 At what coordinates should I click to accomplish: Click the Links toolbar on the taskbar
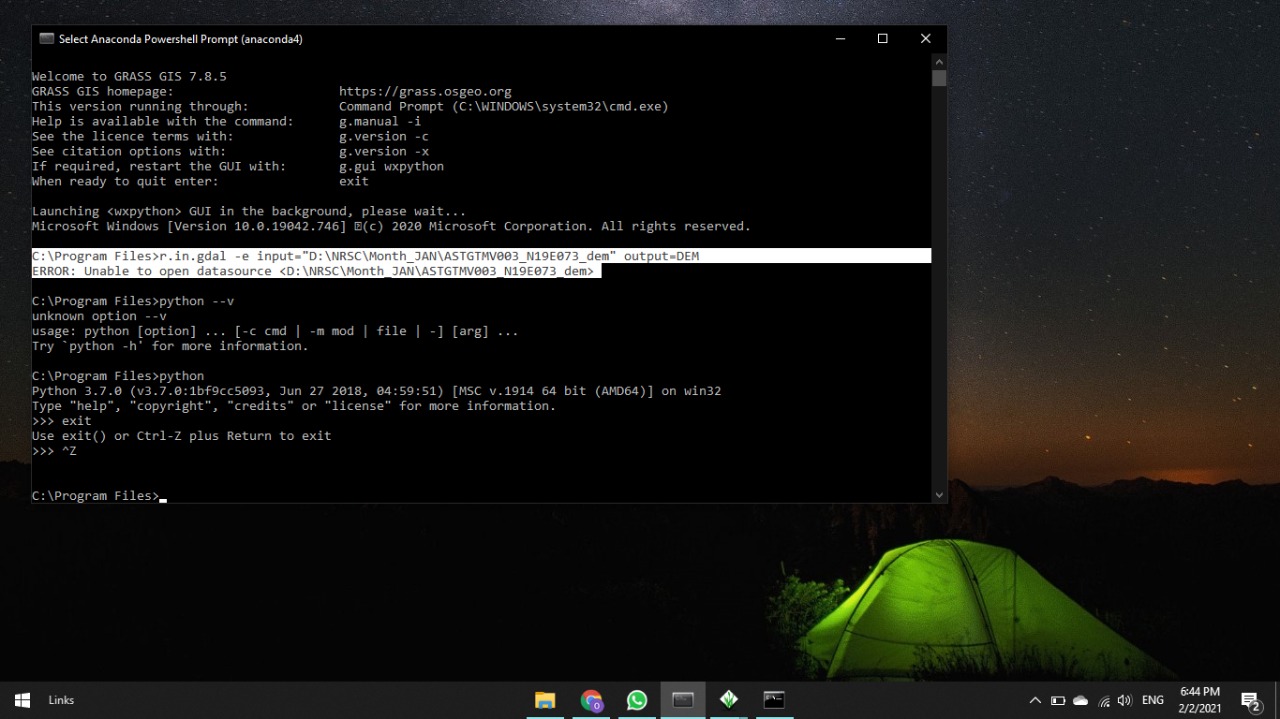coord(61,700)
